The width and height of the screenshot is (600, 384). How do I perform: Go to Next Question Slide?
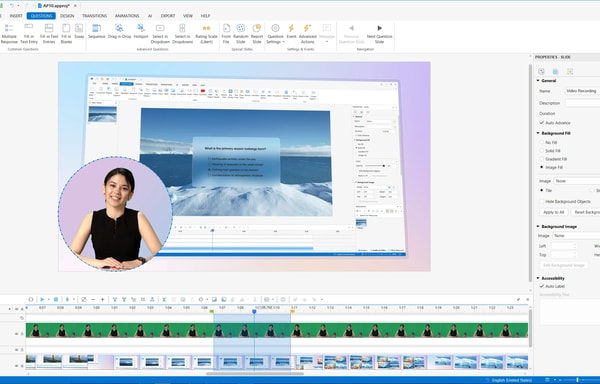(379, 34)
